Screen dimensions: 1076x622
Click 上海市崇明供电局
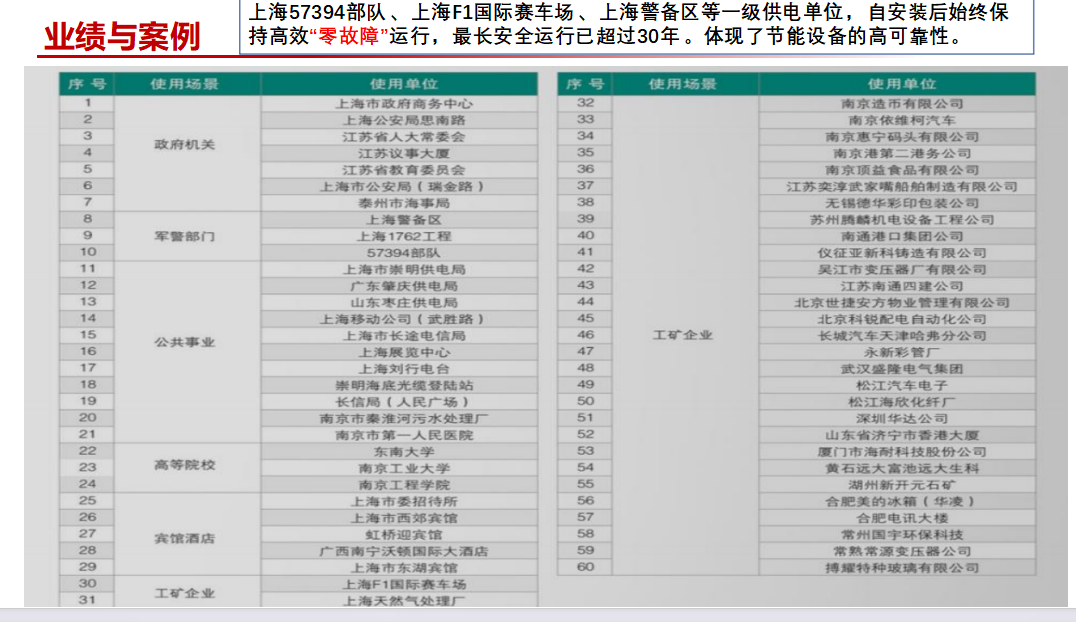[404, 269]
